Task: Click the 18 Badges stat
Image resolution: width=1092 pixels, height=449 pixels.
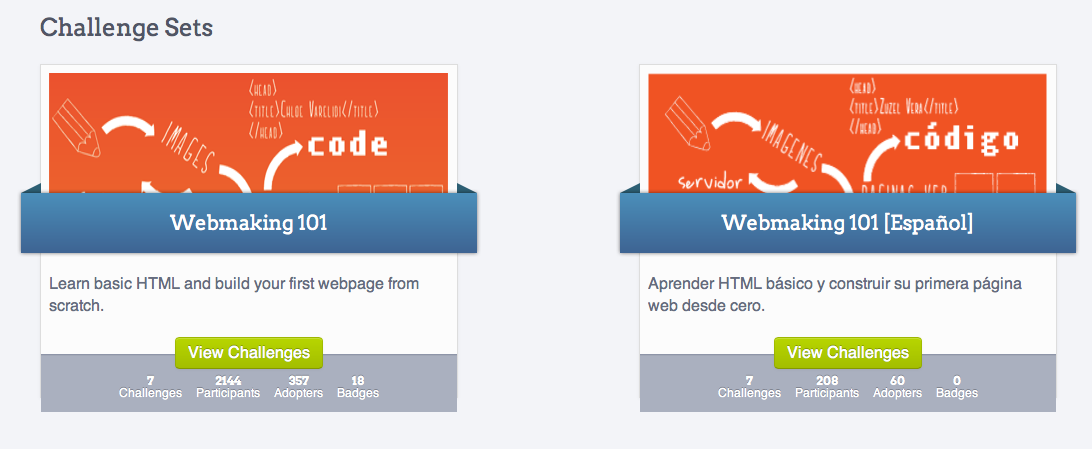Action: [x=358, y=387]
